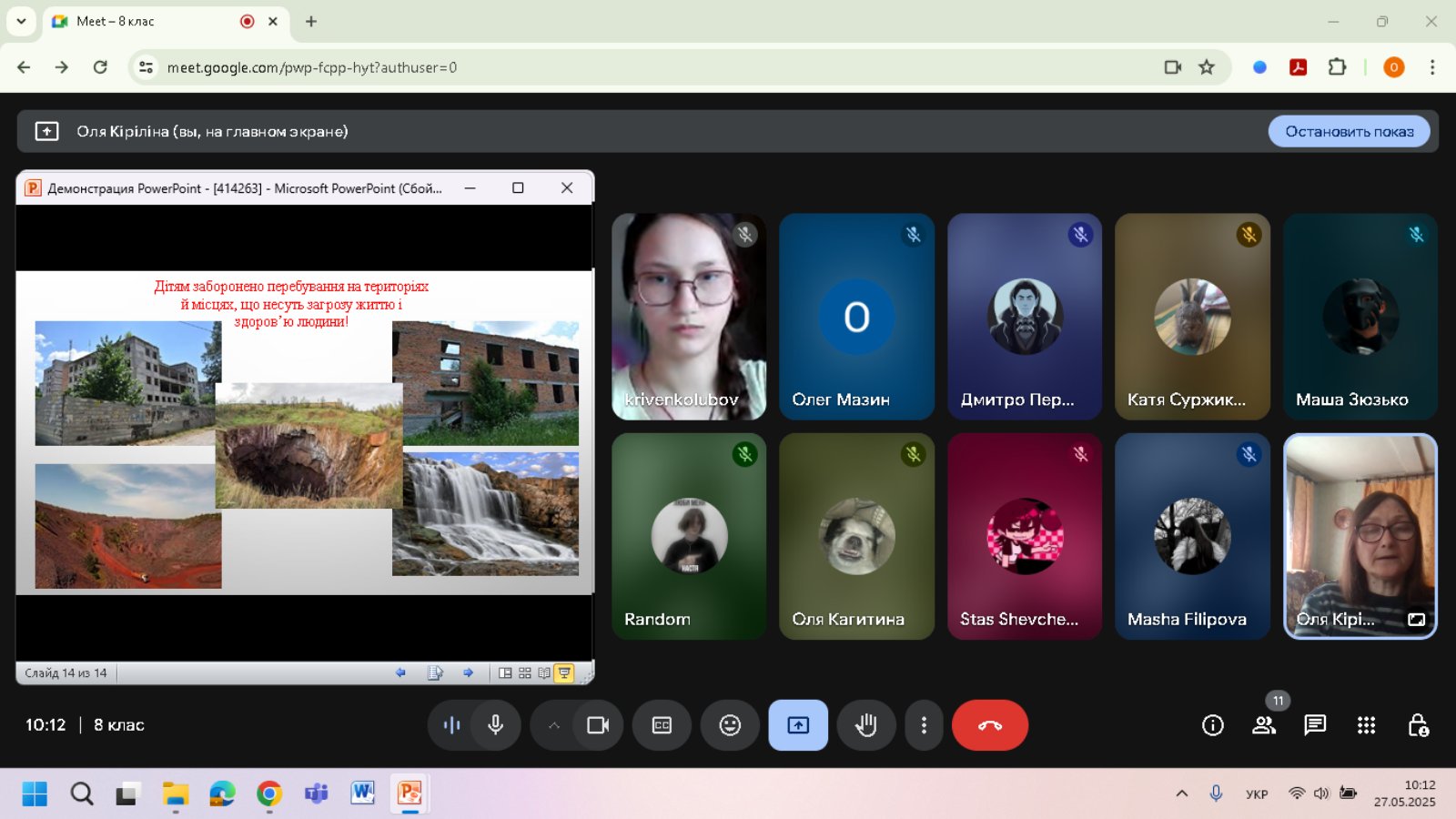
Task: Click the Остановить показ button
Action: coord(1349,131)
